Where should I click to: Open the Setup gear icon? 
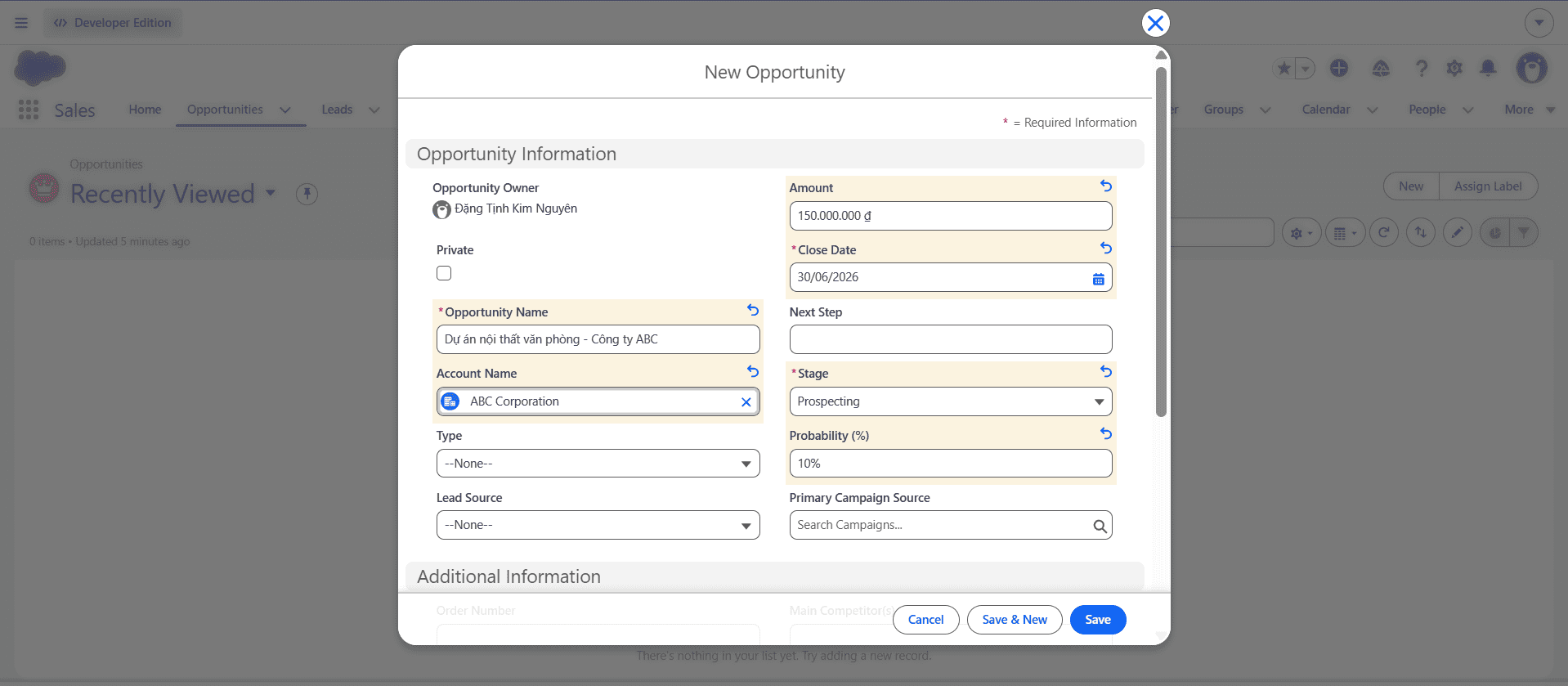click(1454, 69)
